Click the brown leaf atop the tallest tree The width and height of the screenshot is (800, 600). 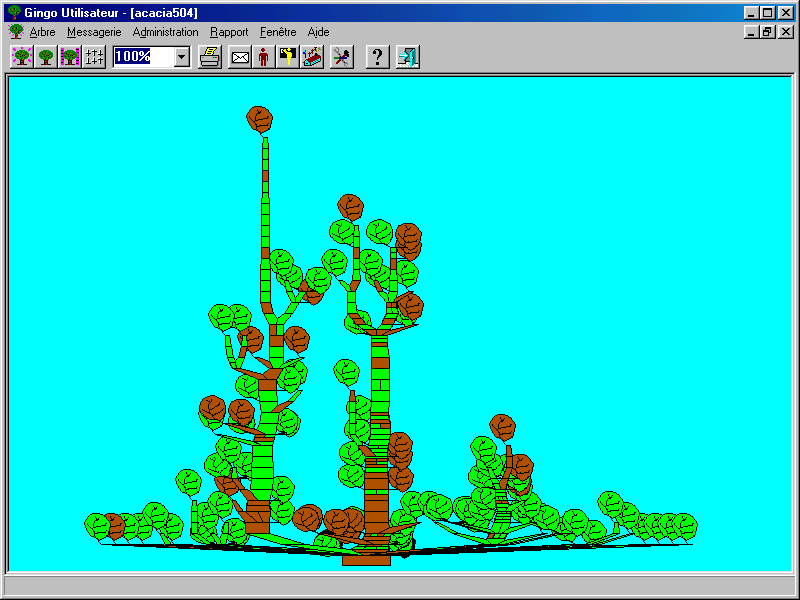point(260,119)
